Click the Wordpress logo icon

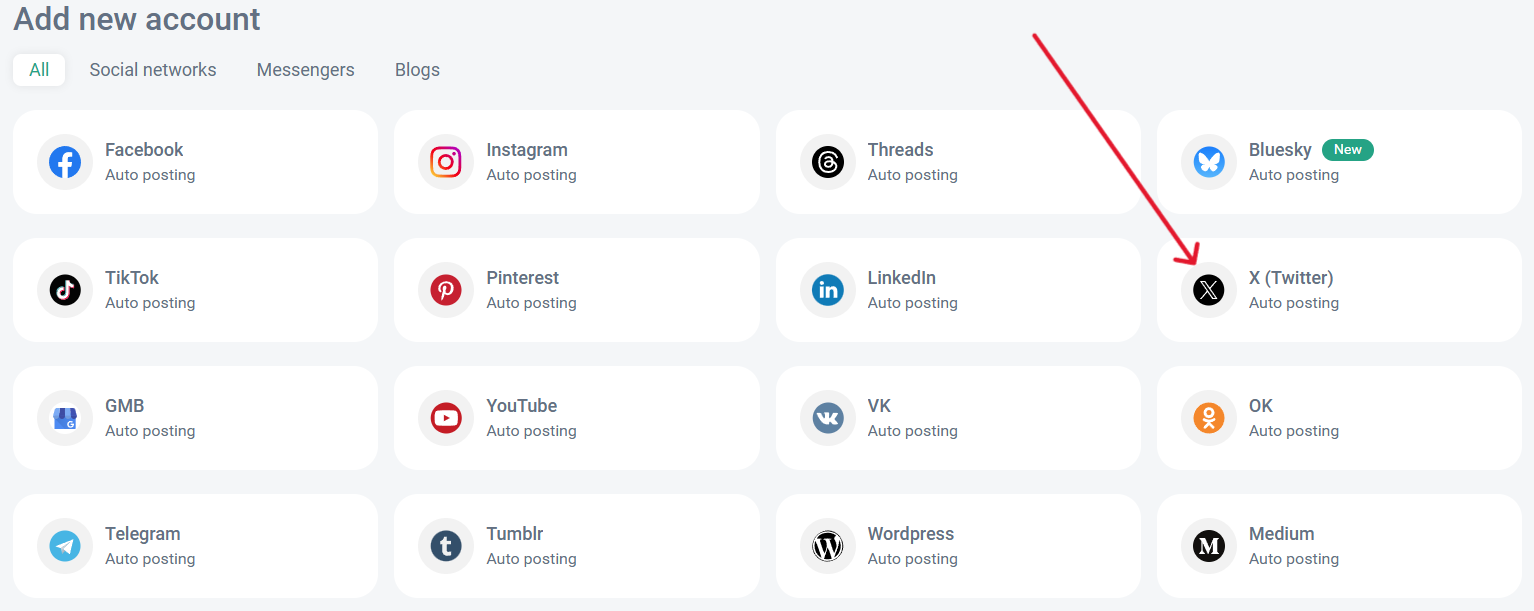pyautogui.click(x=828, y=546)
